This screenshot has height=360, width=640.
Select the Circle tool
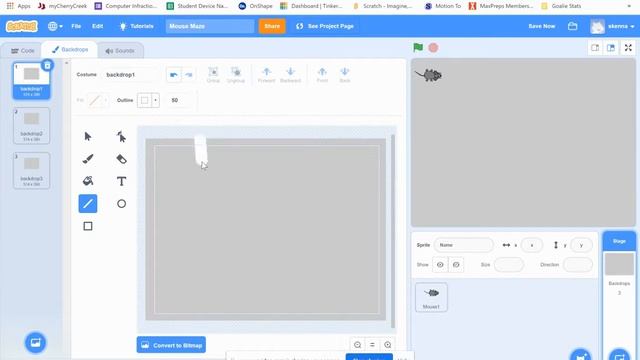point(121,204)
